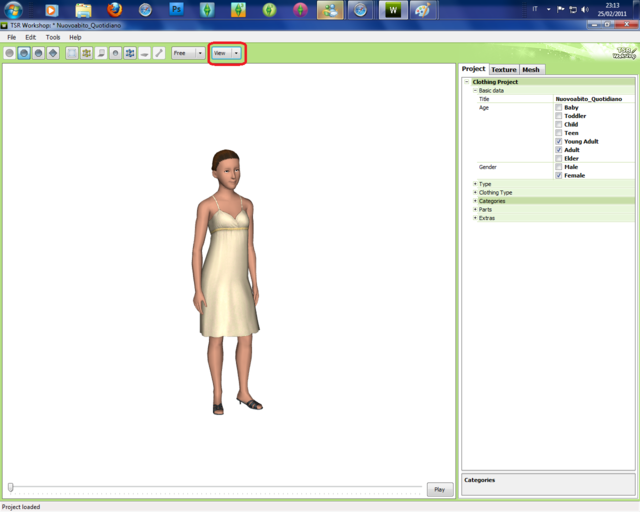Select the diamond shaped render icon
The width and height of the screenshot is (640, 512).
point(53,53)
